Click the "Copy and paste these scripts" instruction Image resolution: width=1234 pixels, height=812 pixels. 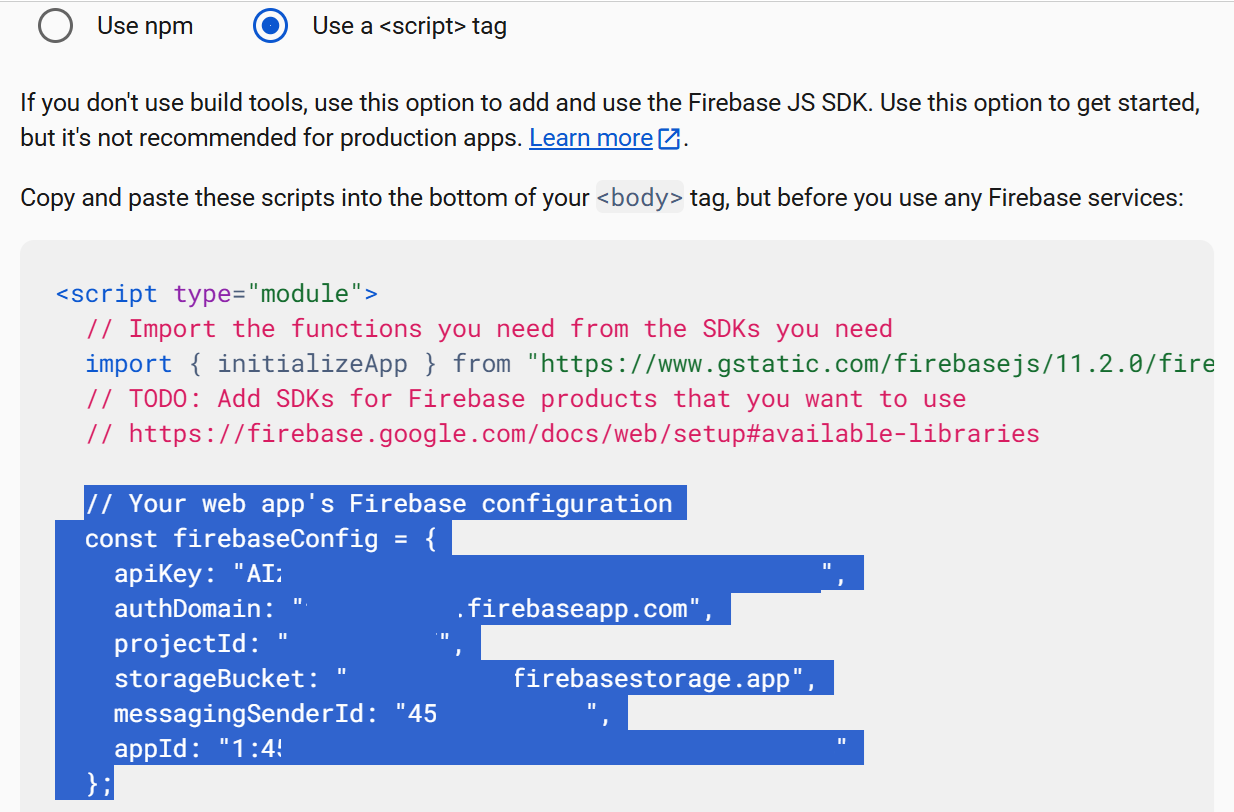click(602, 198)
